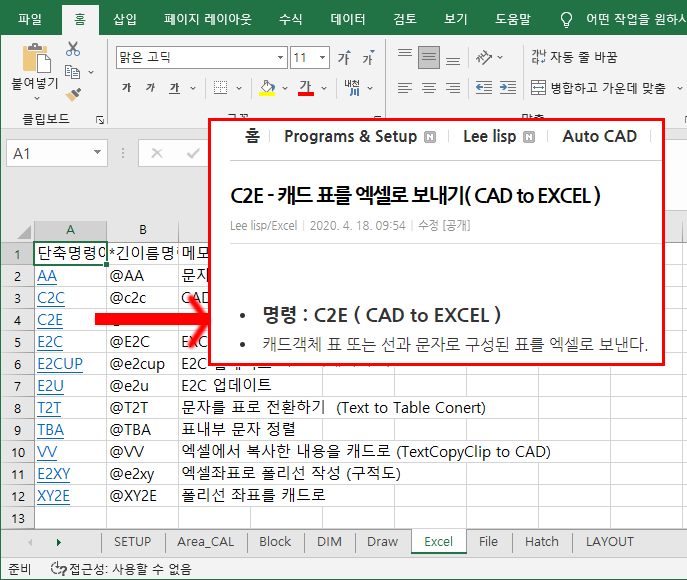This screenshot has height=580, width=687.
Task: Increase font size with larger 가 icon
Action: pos(344,57)
